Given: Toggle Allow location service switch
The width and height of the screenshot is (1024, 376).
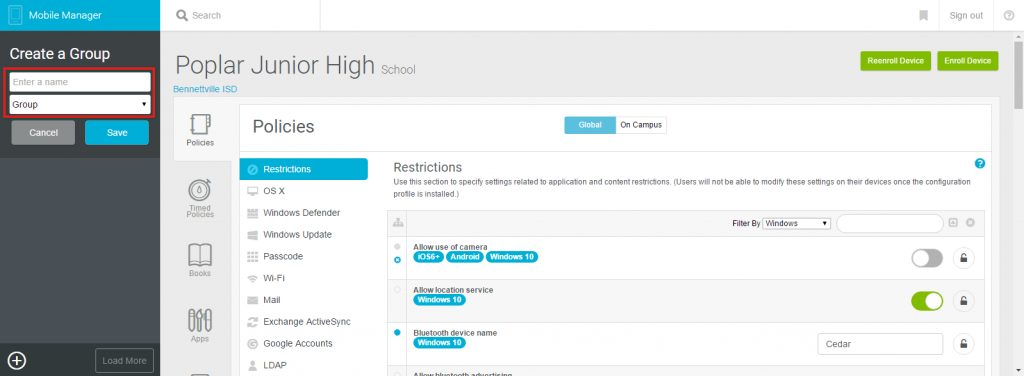Looking at the screenshot, I should (927, 301).
